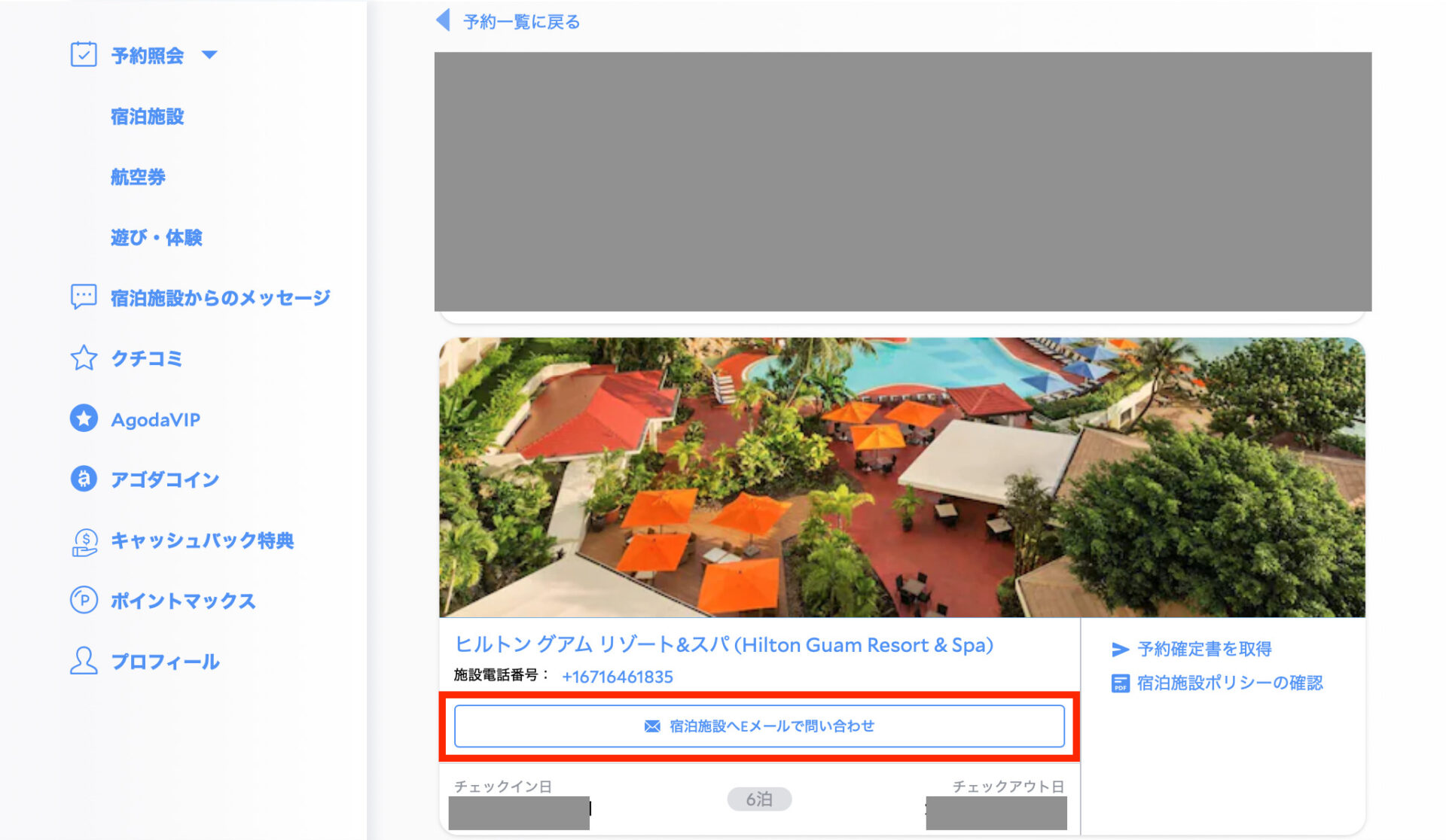Click 施設電話番号 label

pyautogui.click(x=502, y=675)
